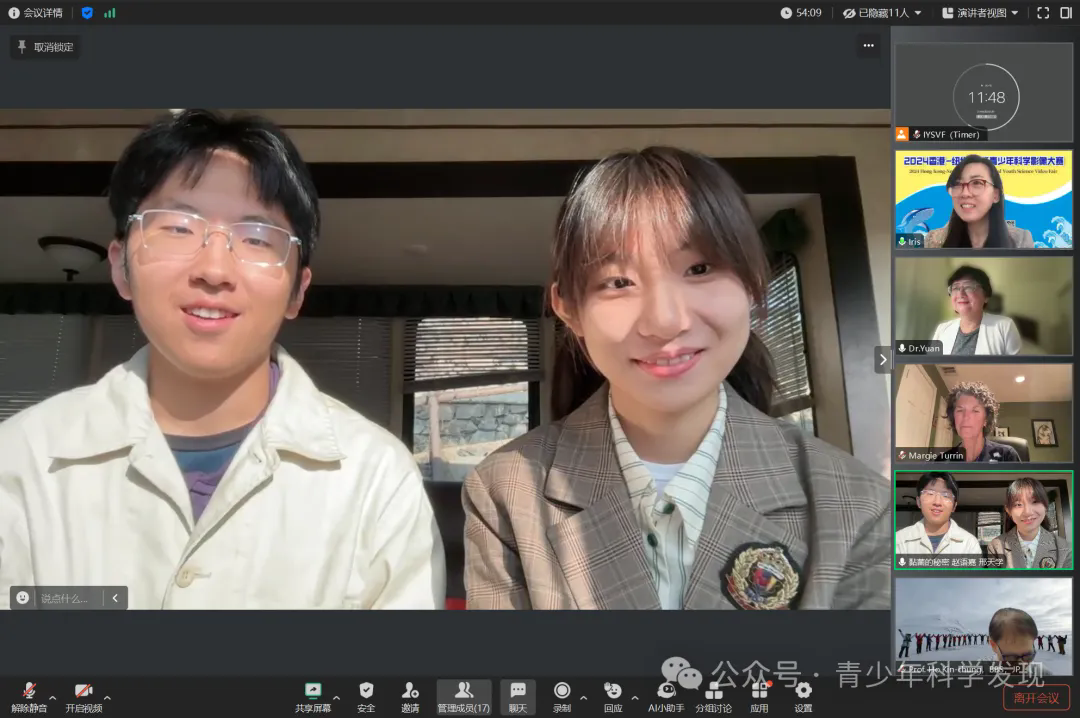Image resolution: width=1080 pixels, height=718 pixels.
Task: Open the 演讲者视图 view dropdown
Action: pos(980,12)
